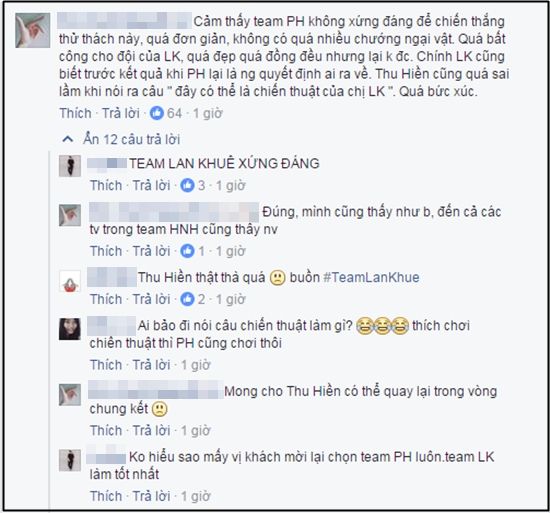Click Ẩn 12 câu trả lời text
The height and width of the screenshot is (513, 550).
(132, 140)
